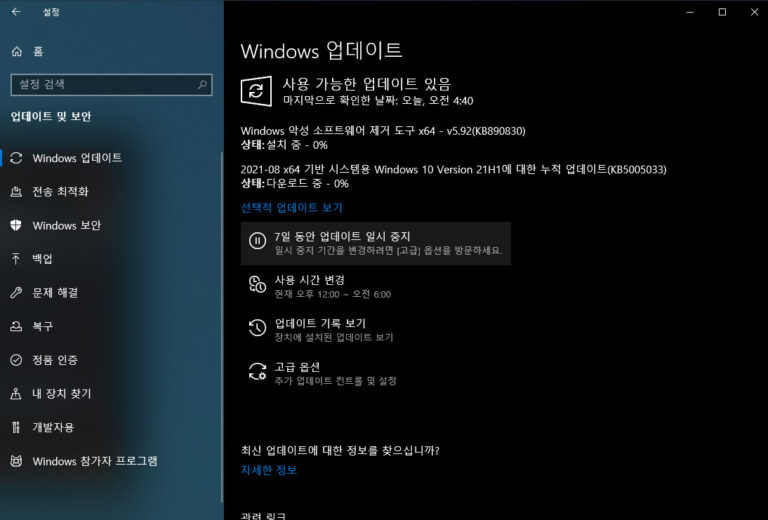This screenshot has height=520, width=768.
Task: Pause updates via 7일 동안 업데이트 일시 중지
Action: (376, 243)
